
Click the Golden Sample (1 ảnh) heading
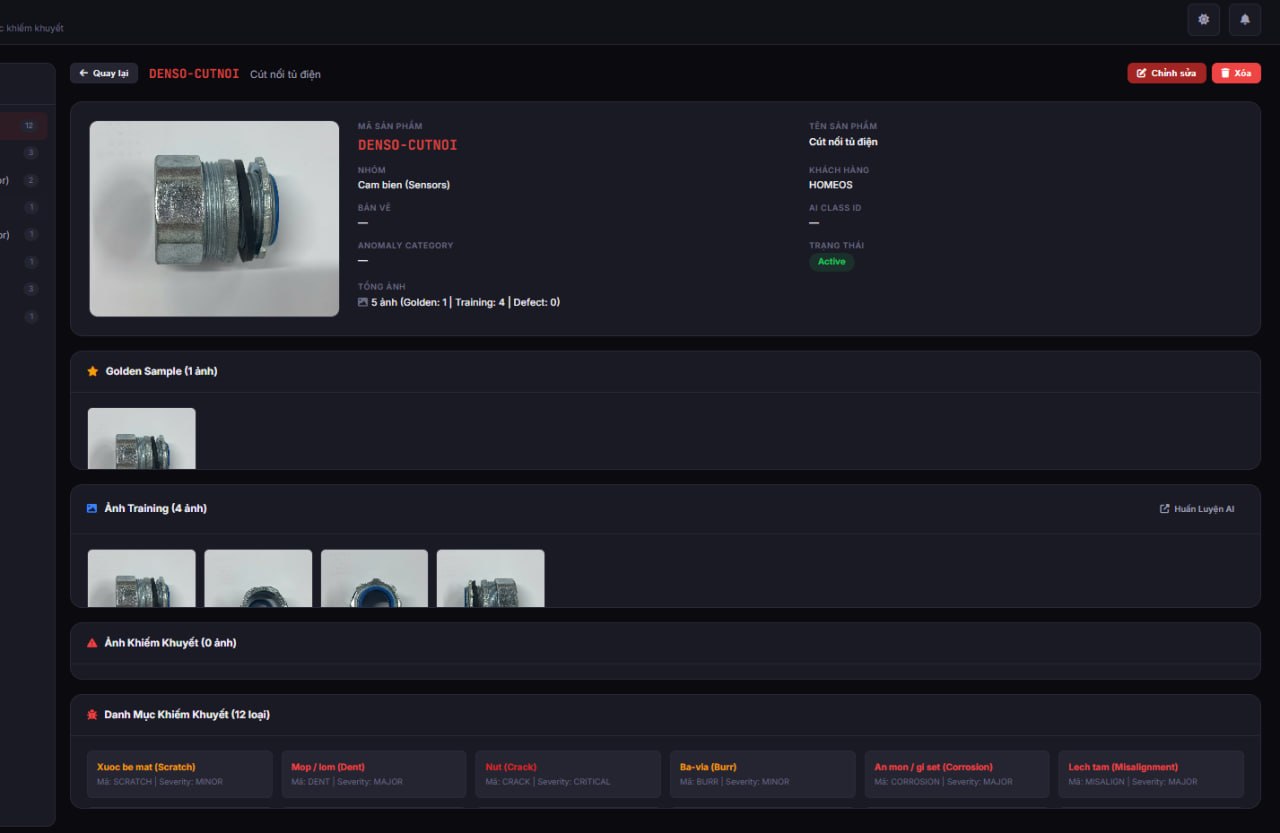click(162, 371)
